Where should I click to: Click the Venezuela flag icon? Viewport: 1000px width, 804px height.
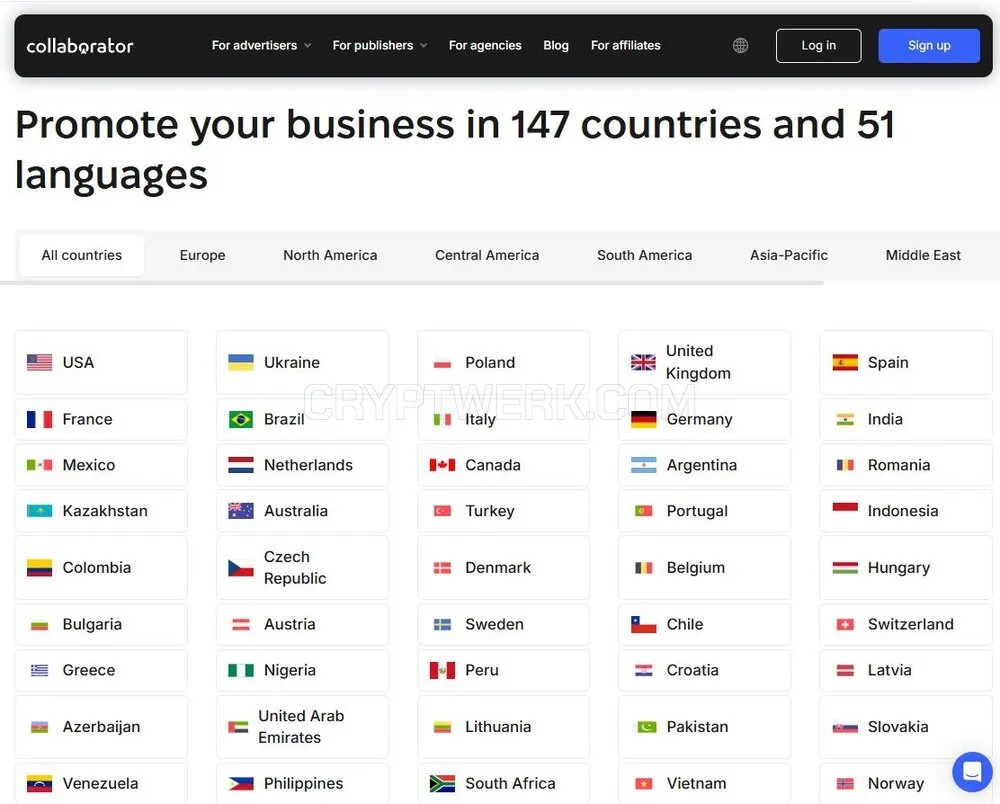pos(40,783)
